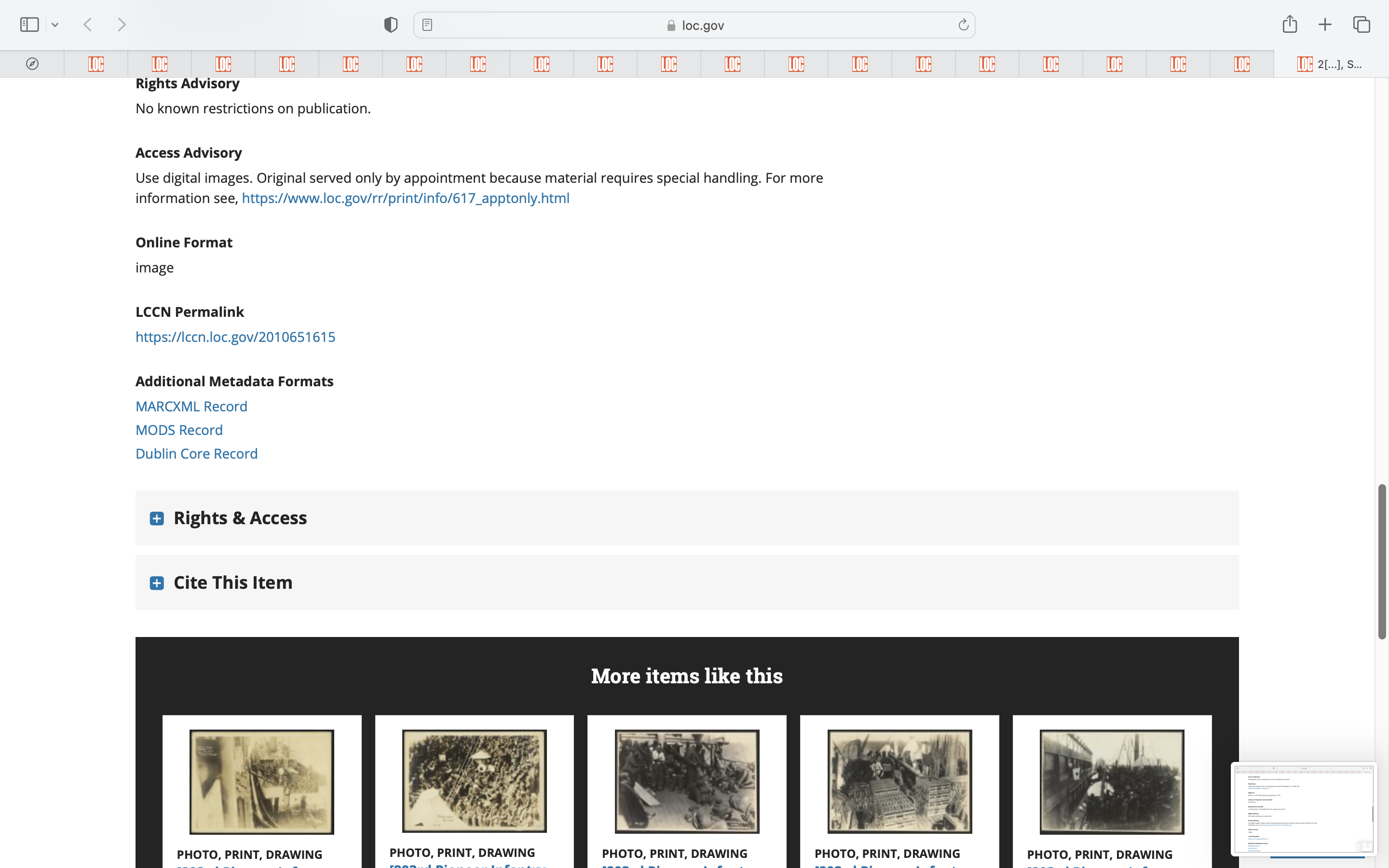Click the page vertical scrollbar thumb
The height and width of the screenshot is (868, 1389).
1382,561
